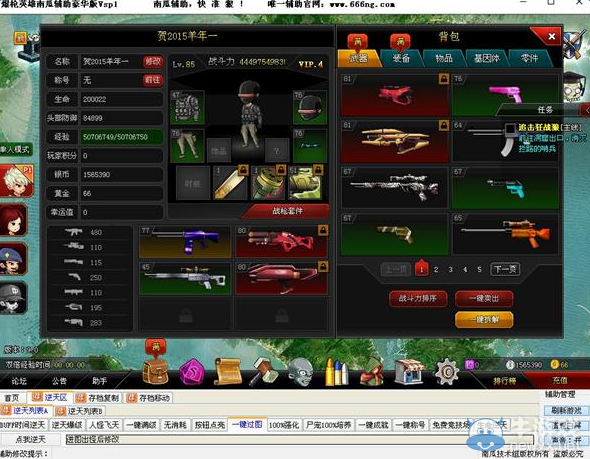This screenshot has height=459, width=590.
Task: Toggle the 声音 sound on/off button
Action: (566, 440)
